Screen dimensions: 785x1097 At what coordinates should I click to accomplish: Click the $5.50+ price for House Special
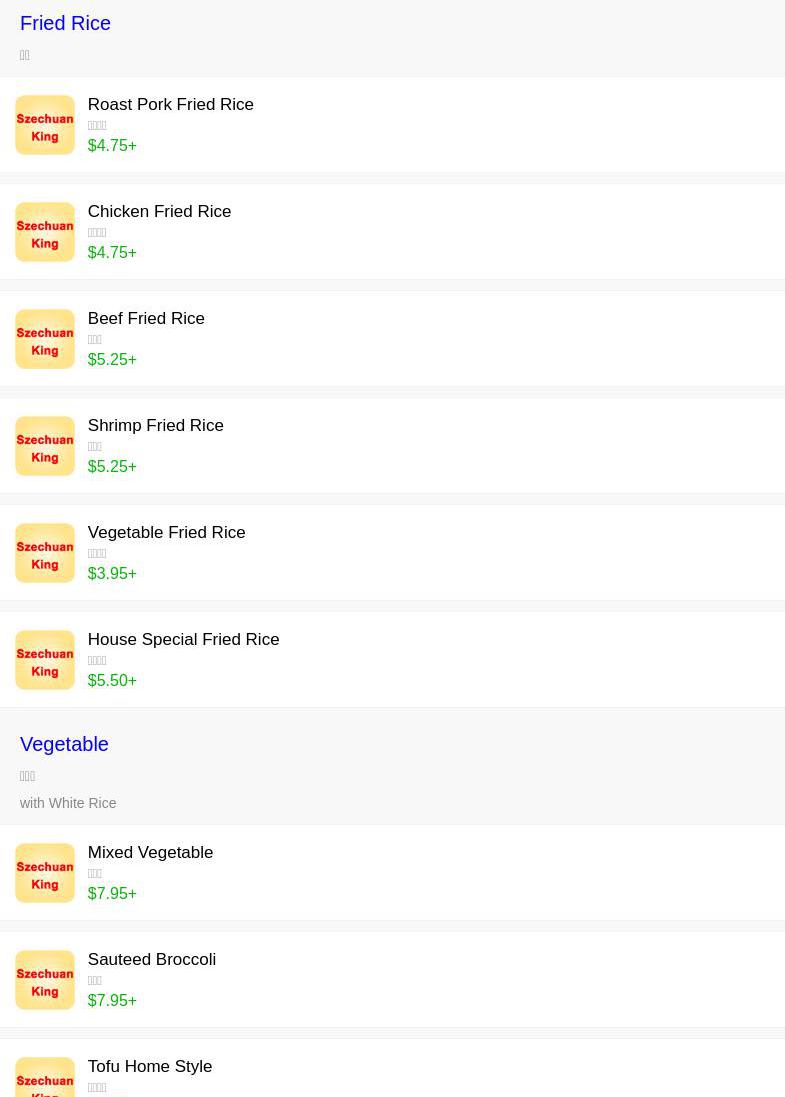pyautogui.click(x=112, y=680)
